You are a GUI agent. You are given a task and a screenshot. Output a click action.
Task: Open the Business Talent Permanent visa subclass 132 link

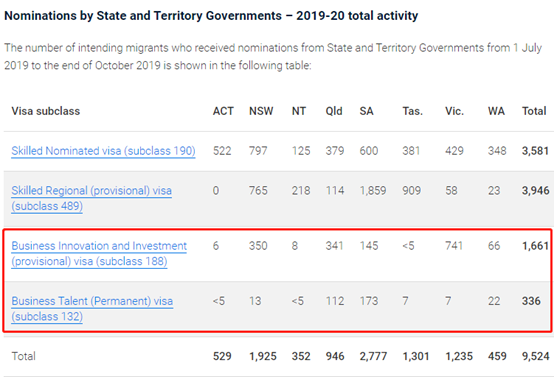[92, 308]
